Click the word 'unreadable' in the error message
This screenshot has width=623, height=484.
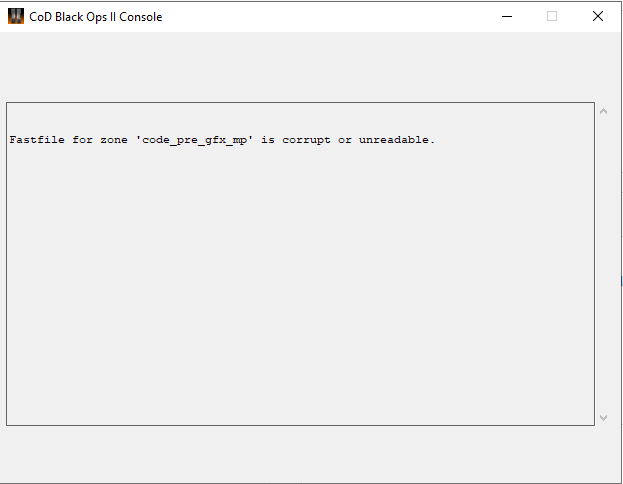394,140
